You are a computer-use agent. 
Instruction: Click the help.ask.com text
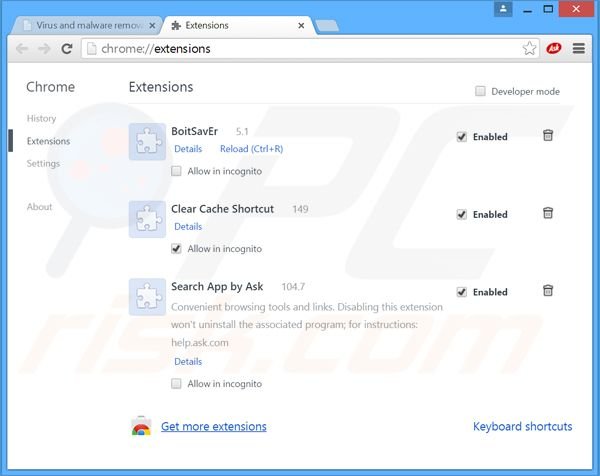pos(200,342)
